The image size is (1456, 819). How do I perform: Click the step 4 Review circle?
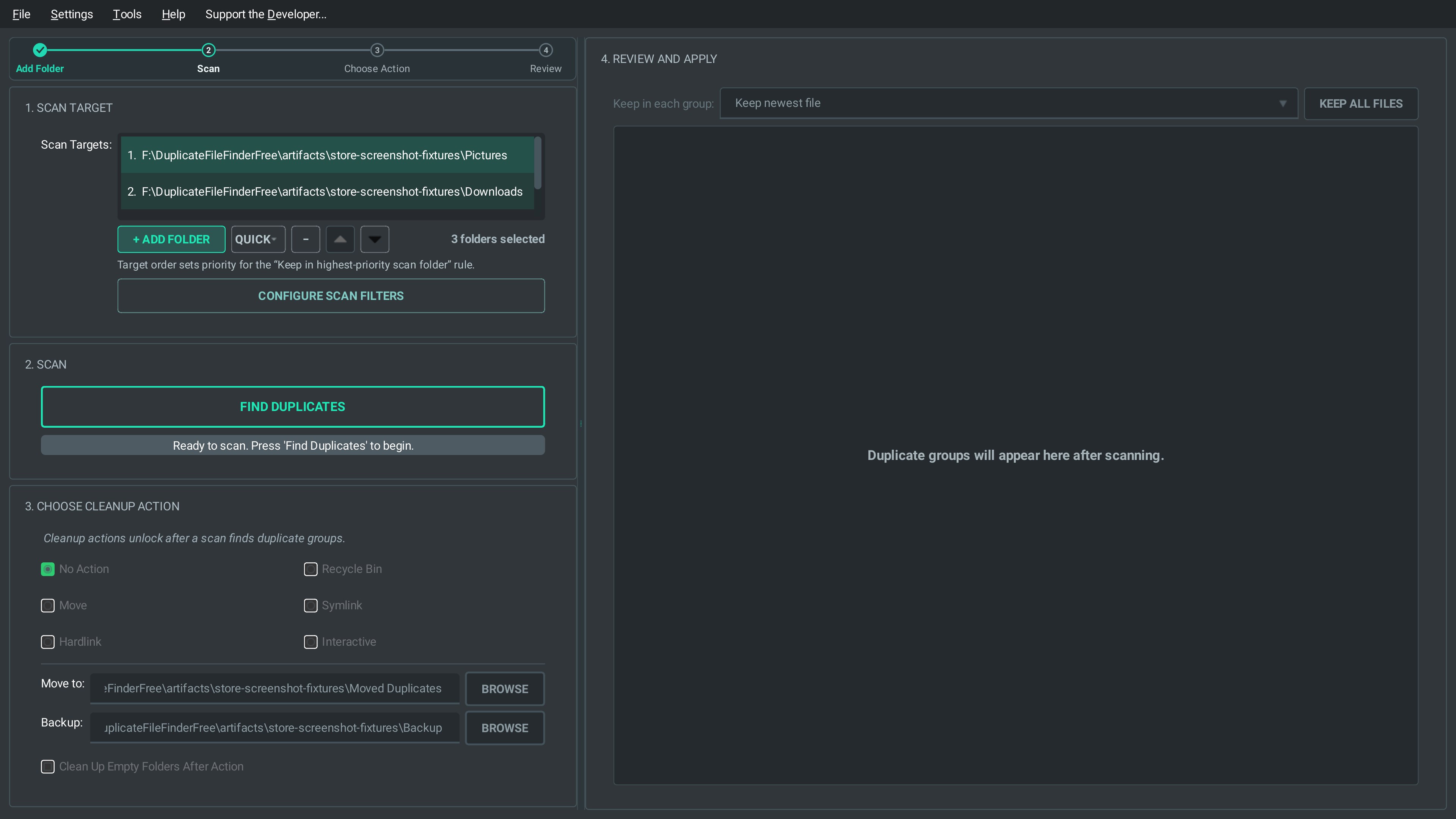[546, 50]
